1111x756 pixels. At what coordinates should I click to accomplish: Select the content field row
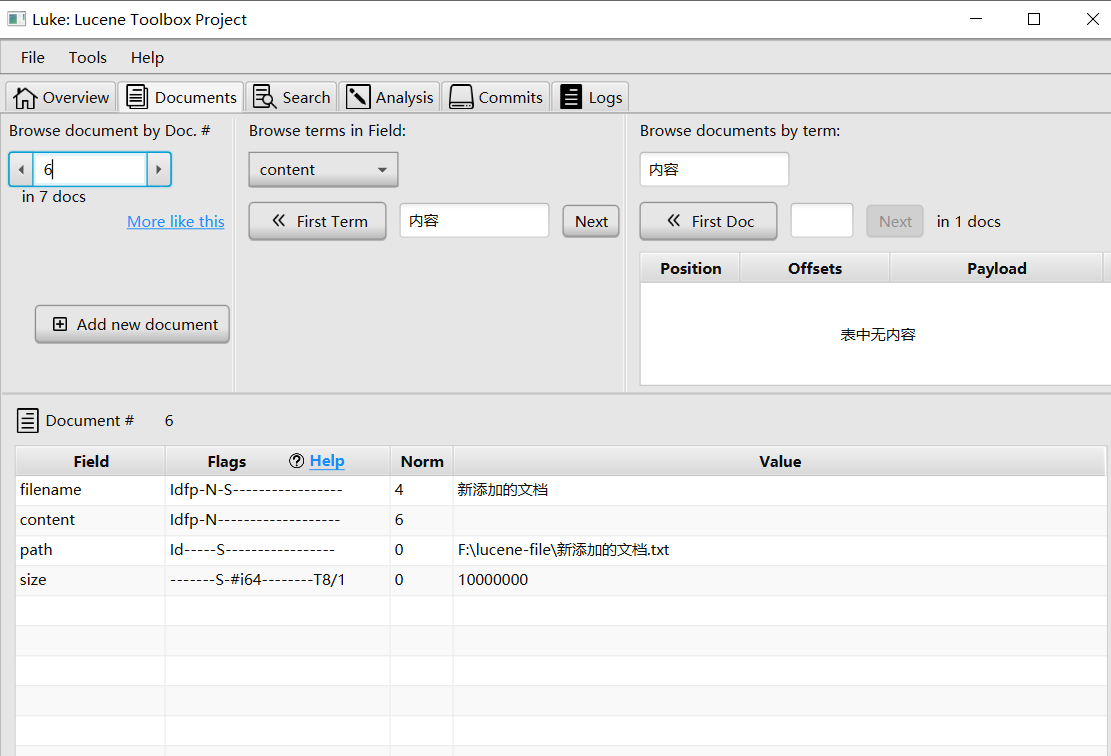pos(560,519)
